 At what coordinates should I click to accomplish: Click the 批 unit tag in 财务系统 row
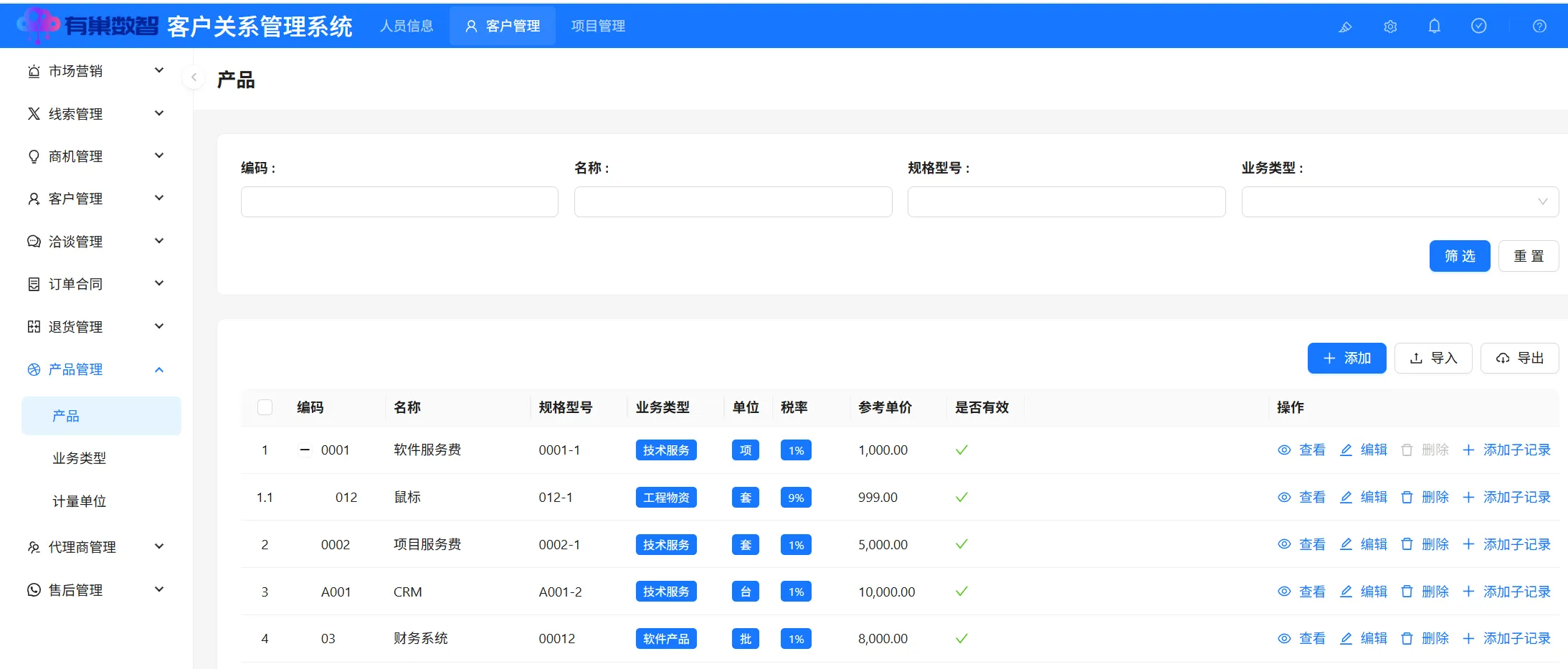click(746, 639)
